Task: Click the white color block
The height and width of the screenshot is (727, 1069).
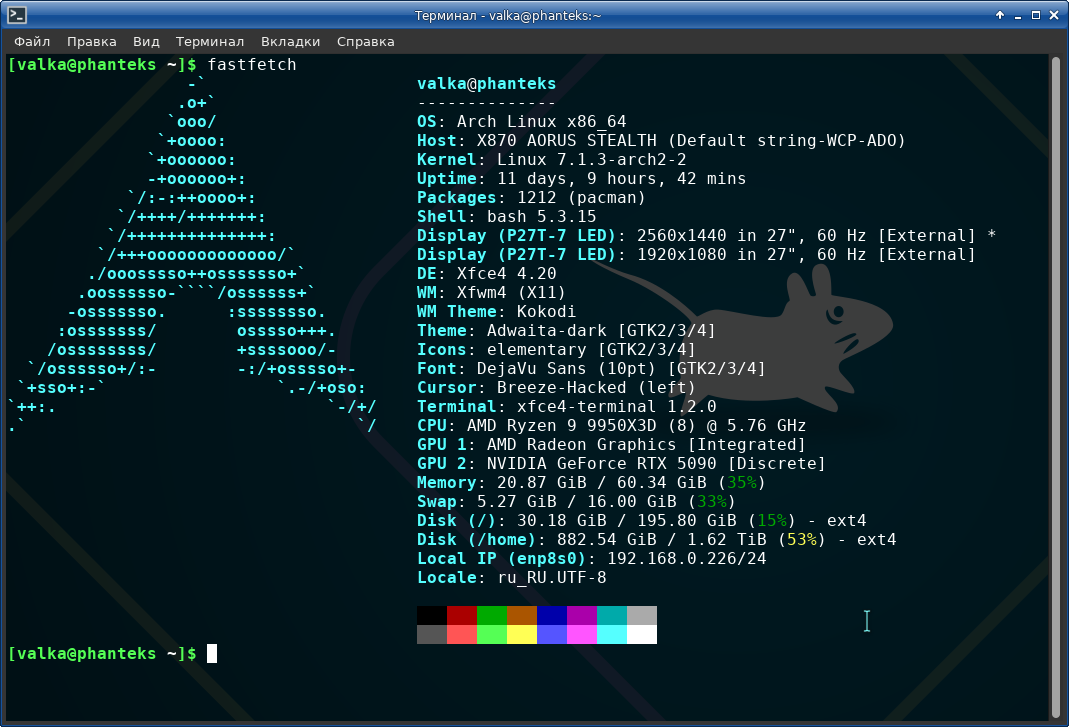Action: click(x=642, y=634)
